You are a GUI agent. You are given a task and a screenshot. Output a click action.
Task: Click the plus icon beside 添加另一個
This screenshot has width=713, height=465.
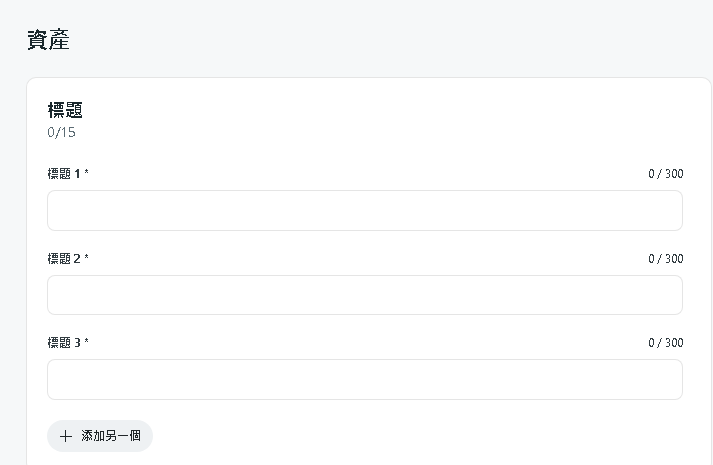point(66,436)
